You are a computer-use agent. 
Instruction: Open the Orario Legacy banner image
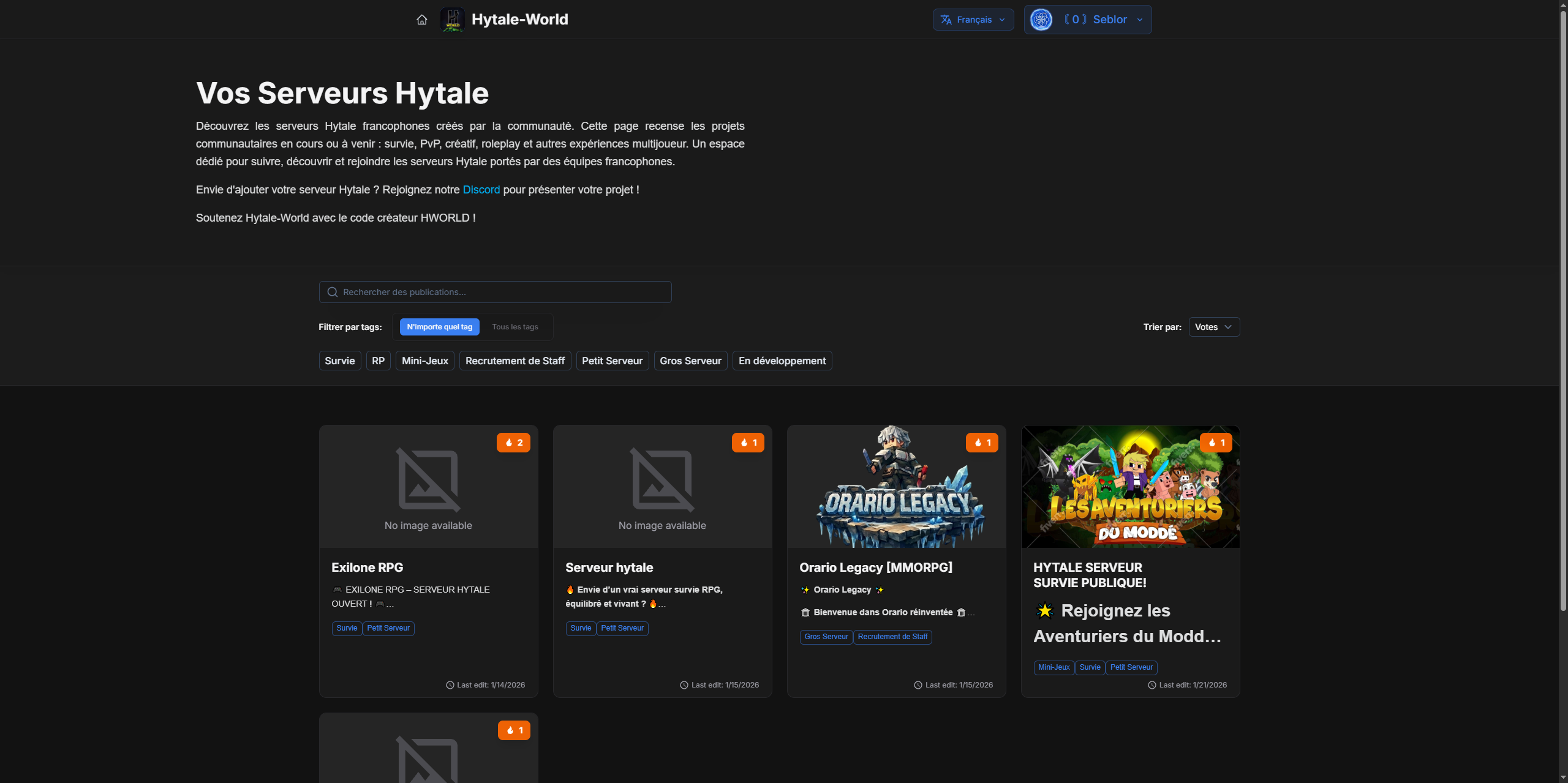[897, 487]
